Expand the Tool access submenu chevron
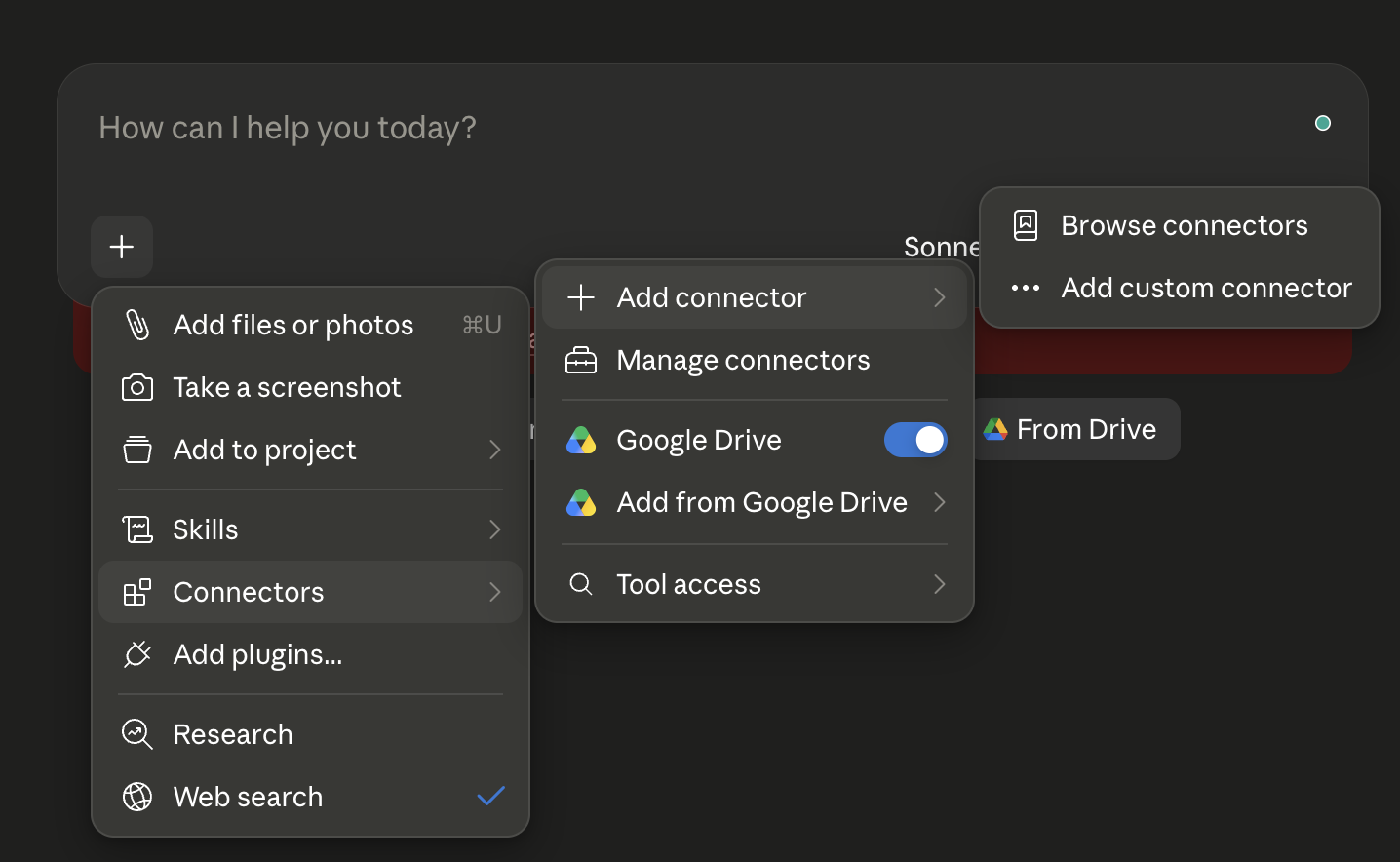Screen dimensions: 1400x862 click(940, 584)
